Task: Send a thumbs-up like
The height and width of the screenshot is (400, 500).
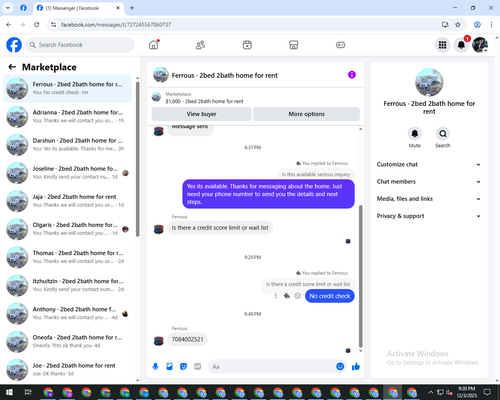Action: tap(356, 367)
